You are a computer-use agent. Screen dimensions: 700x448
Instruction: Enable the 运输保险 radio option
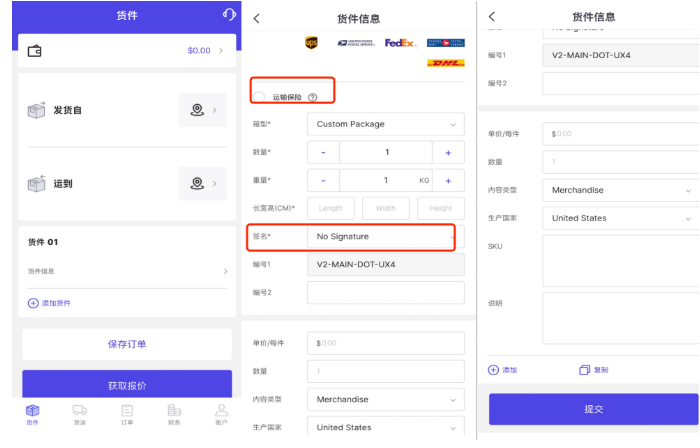[x=259, y=97]
